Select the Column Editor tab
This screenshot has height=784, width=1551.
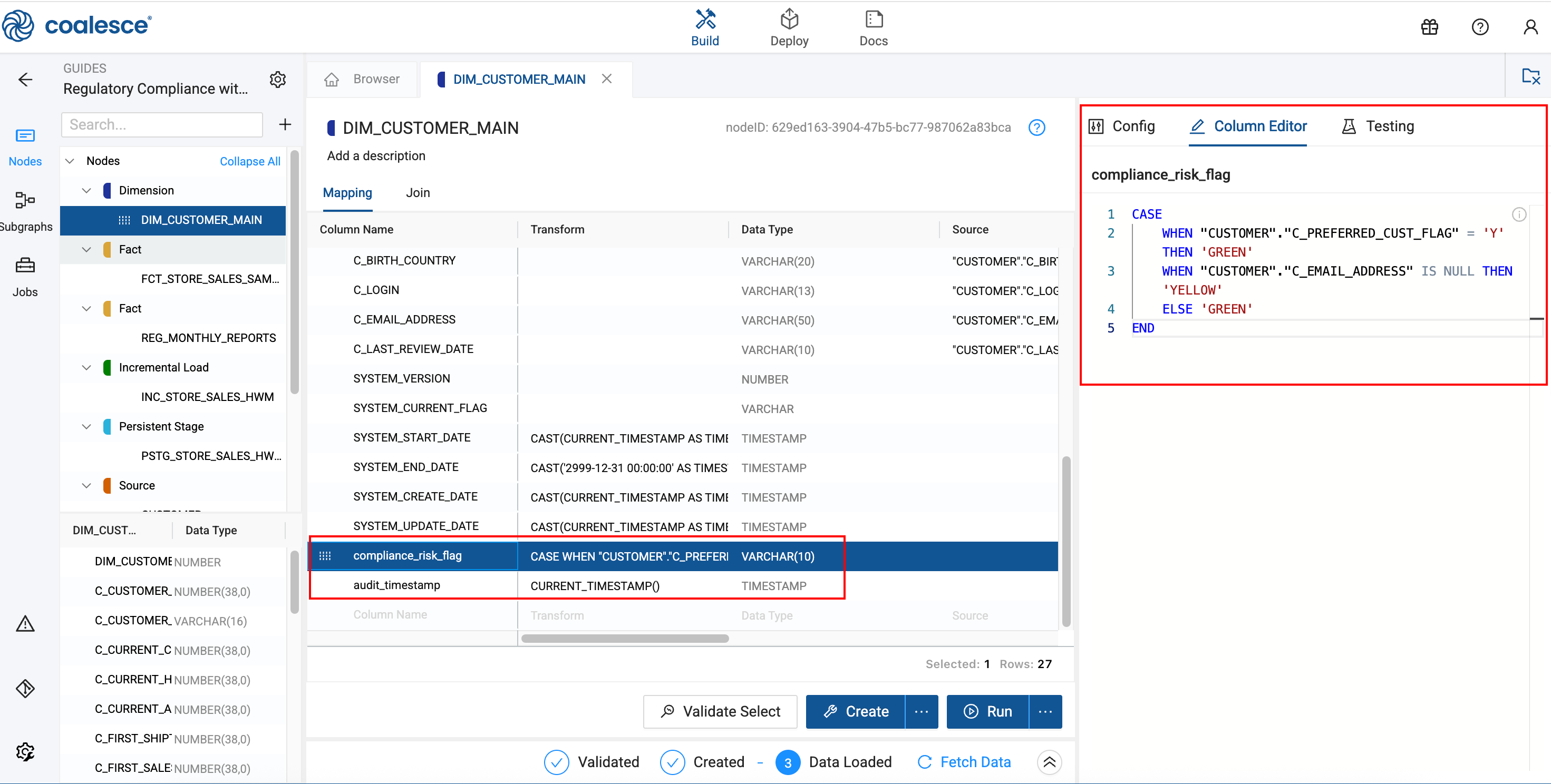pos(1247,126)
